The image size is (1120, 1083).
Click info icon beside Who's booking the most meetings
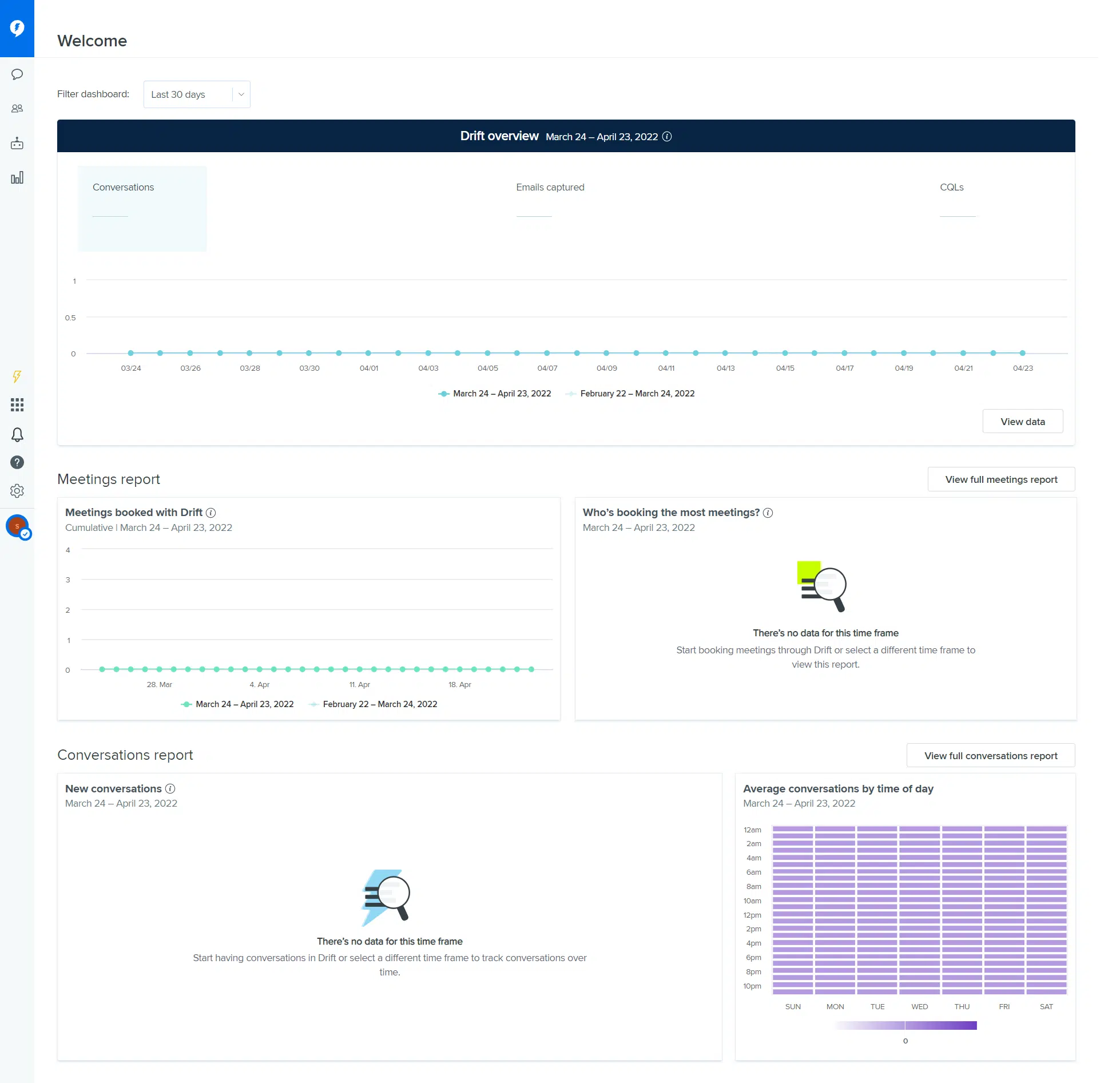[768, 513]
